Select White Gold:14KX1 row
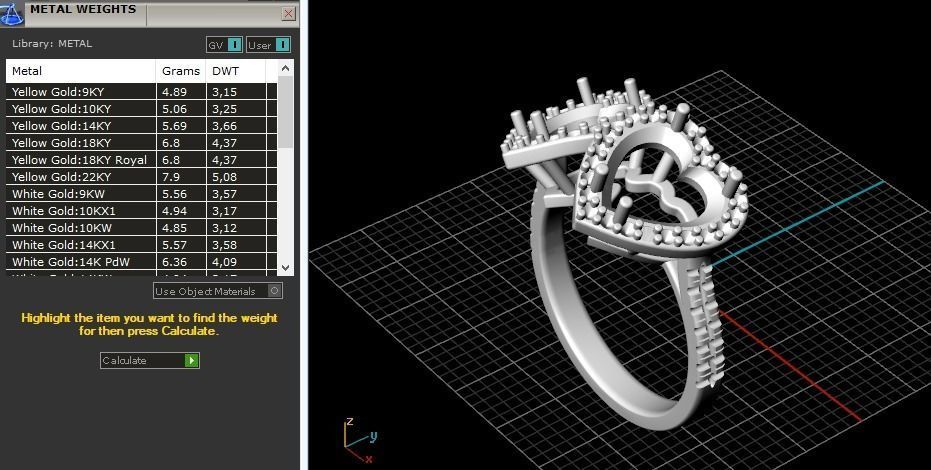 coord(141,244)
